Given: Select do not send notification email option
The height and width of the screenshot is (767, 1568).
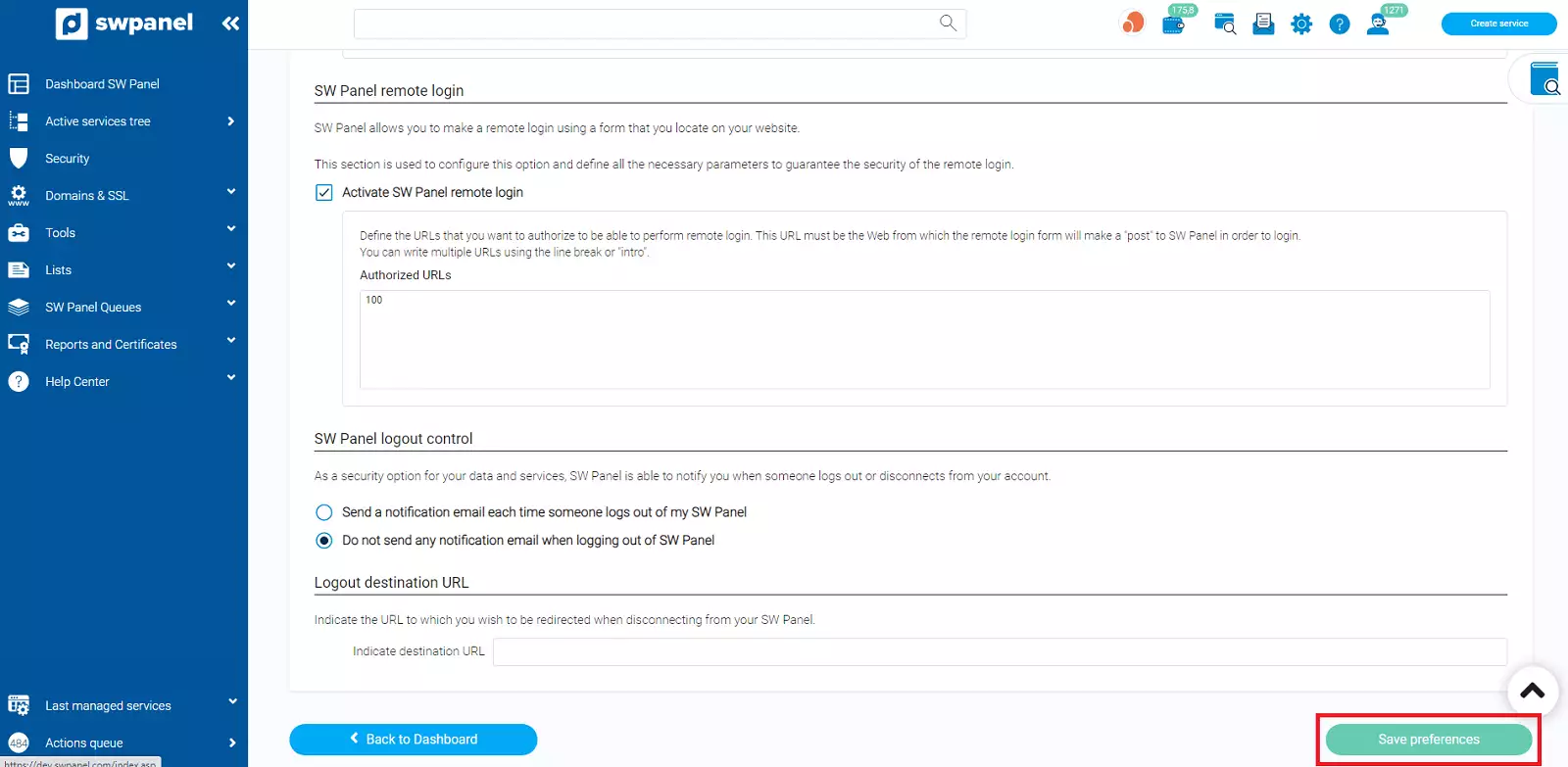Looking at the screenshot, I should point(324,541).
